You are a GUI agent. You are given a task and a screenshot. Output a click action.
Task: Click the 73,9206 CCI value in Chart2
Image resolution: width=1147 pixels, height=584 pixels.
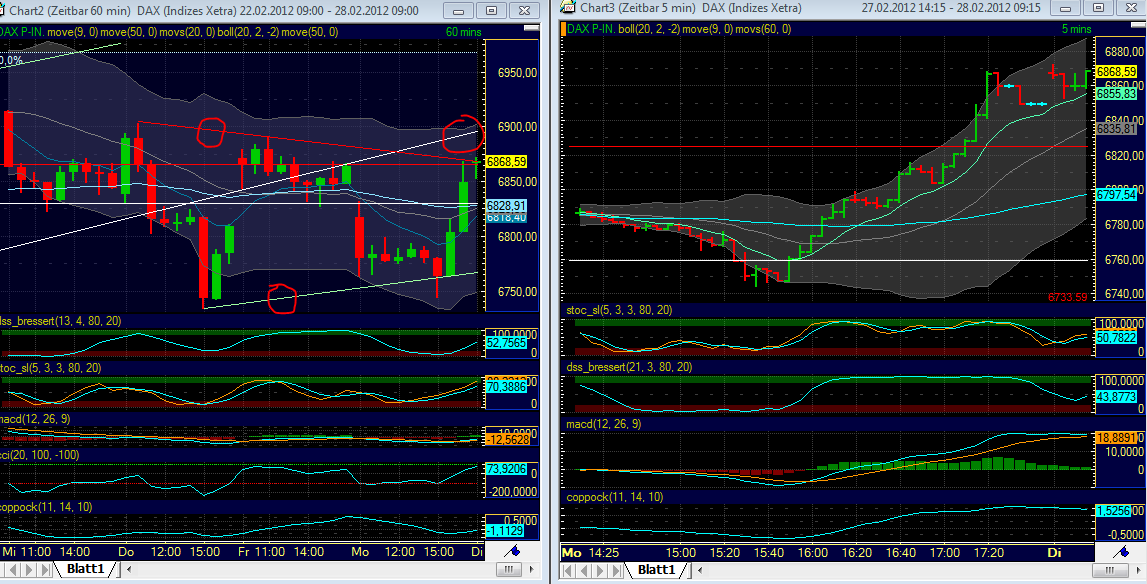coord(506,469)
